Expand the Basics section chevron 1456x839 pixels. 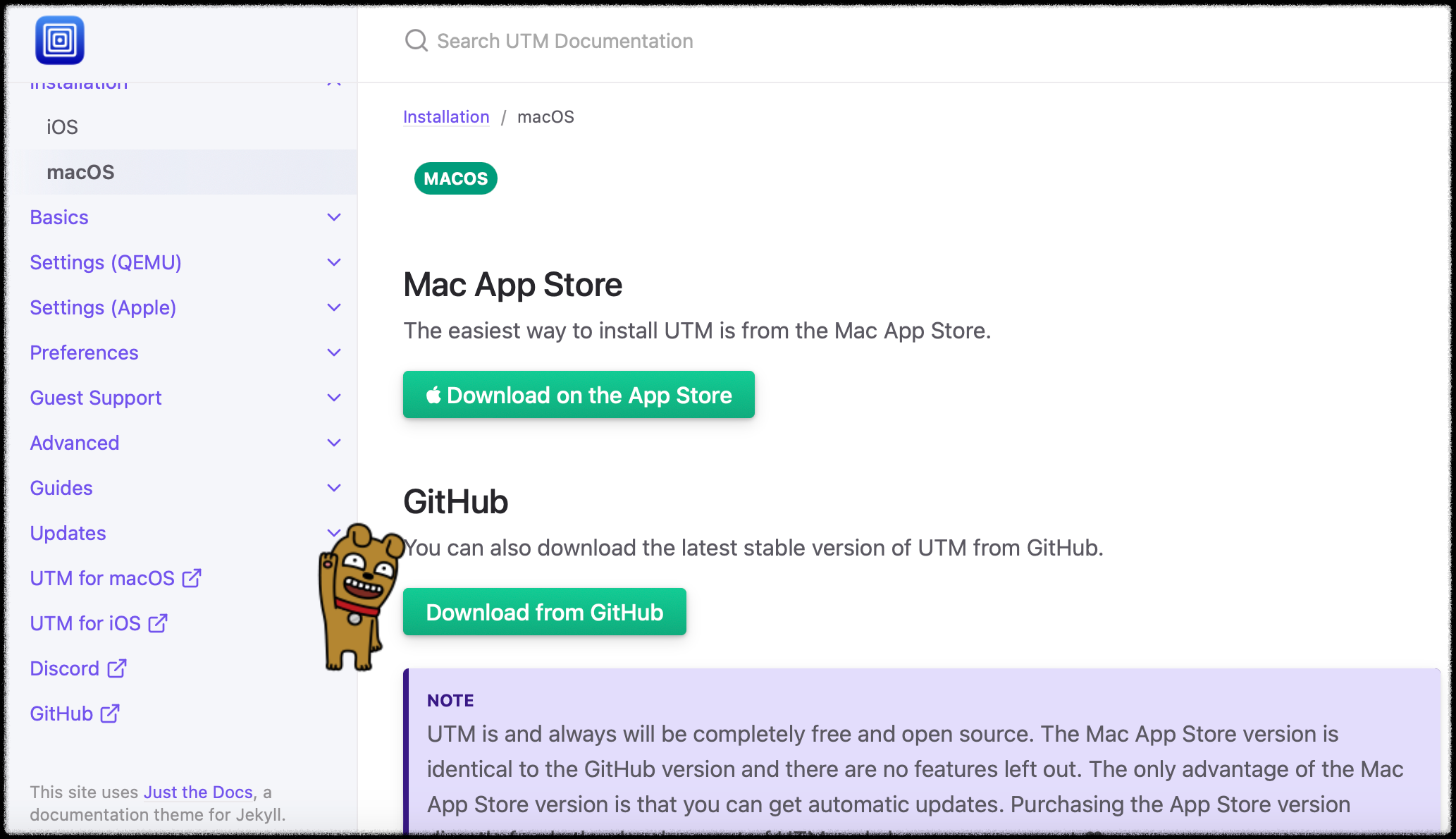pyautogui.click(x=334, y=217)
